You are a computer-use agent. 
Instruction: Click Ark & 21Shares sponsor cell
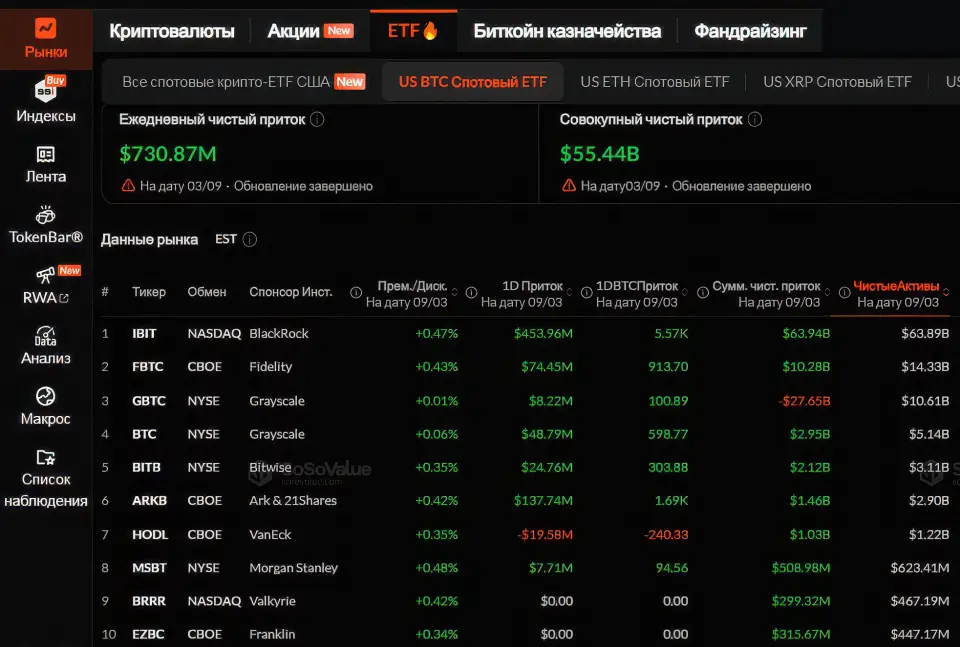click(x=293, y=500)
